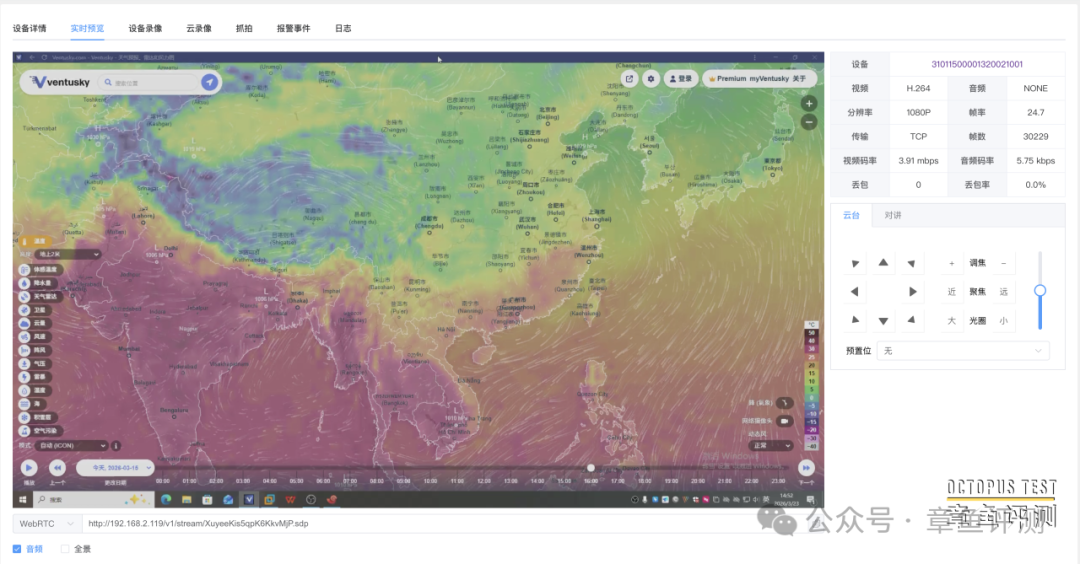Select the 雷暴 thunderstorm layer
Viewport: 1080px width, 564px height.
pos(33,377)
